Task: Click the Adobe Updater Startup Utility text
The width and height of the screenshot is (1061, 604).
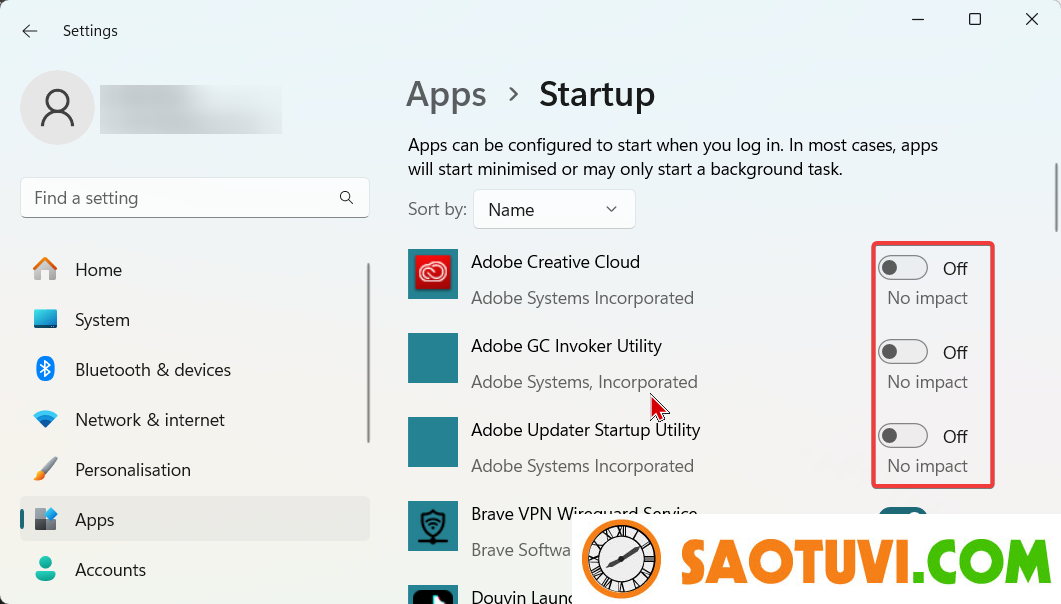Action: pos(585,429)
